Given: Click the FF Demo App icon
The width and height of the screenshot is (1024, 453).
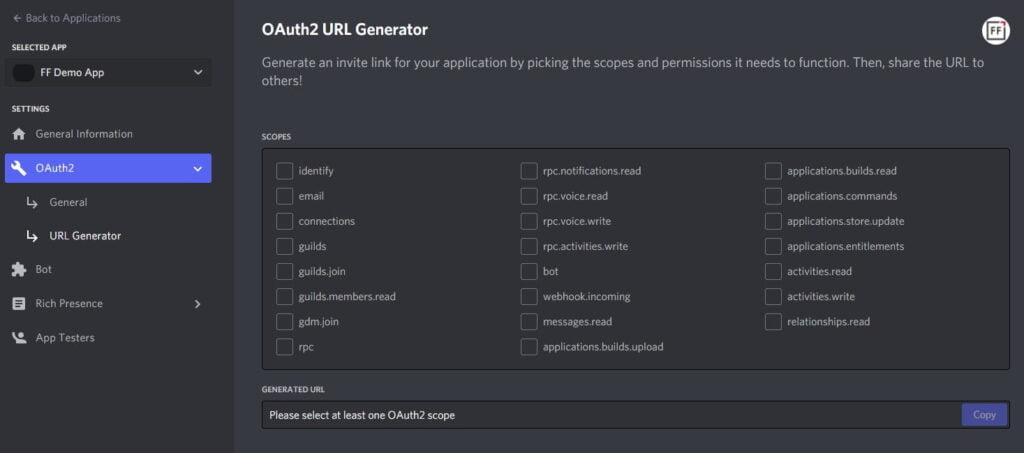Looking at the screenshot, I should (23, 72).
